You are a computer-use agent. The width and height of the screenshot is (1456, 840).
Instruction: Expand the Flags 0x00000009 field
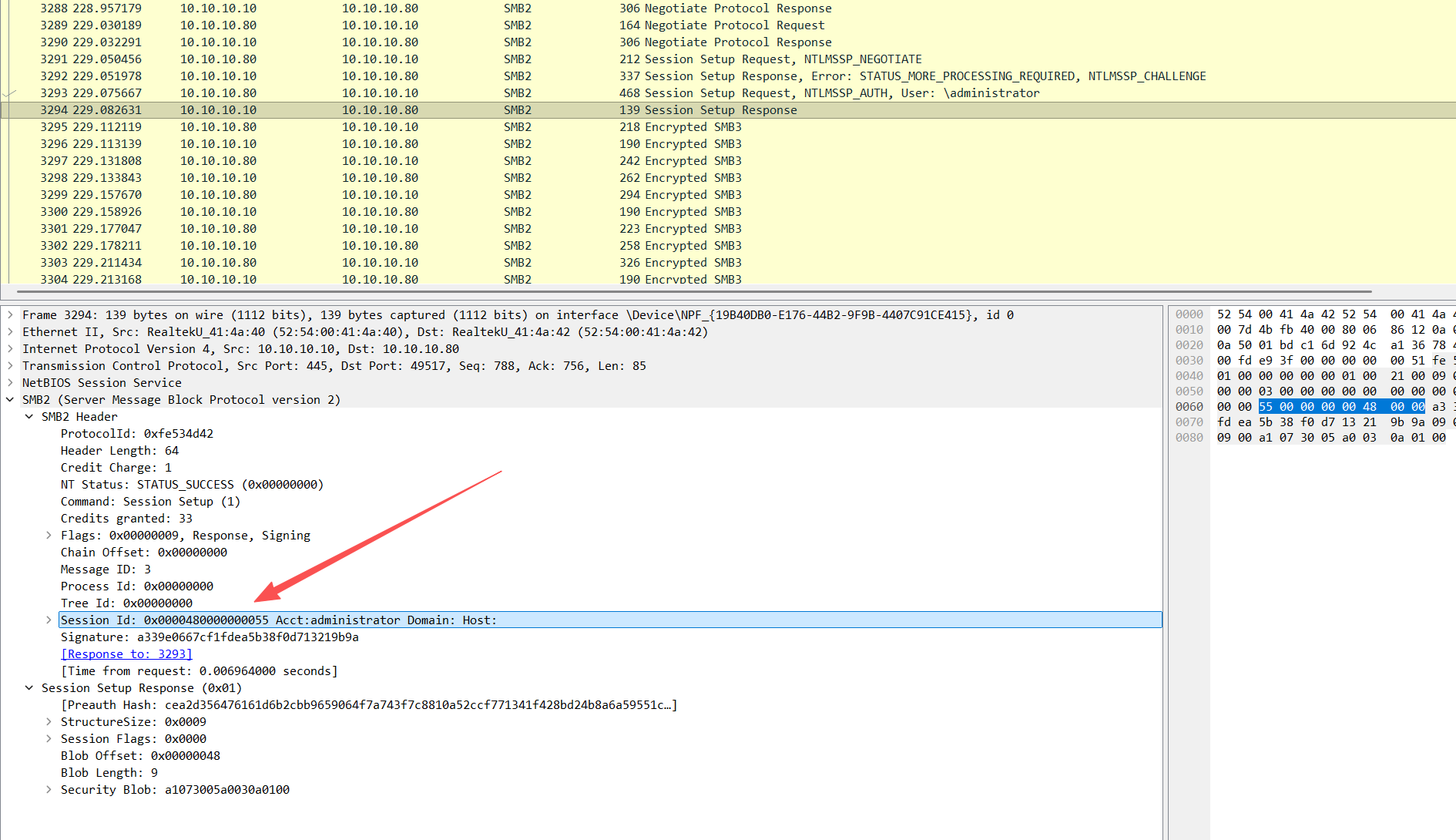coord(49,536)
